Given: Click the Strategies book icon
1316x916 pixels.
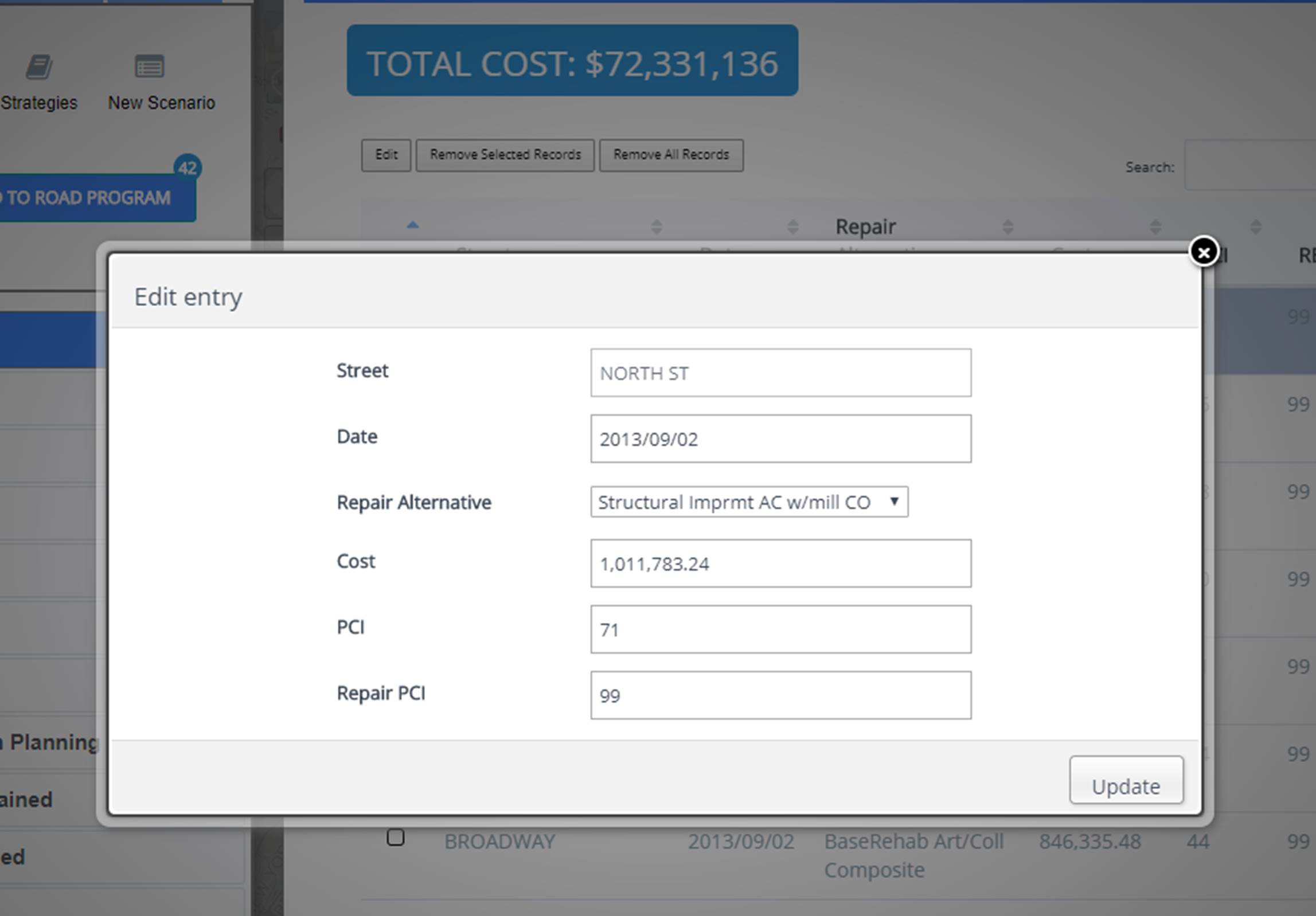Looking at the screenshot, I should click(39, 67).
